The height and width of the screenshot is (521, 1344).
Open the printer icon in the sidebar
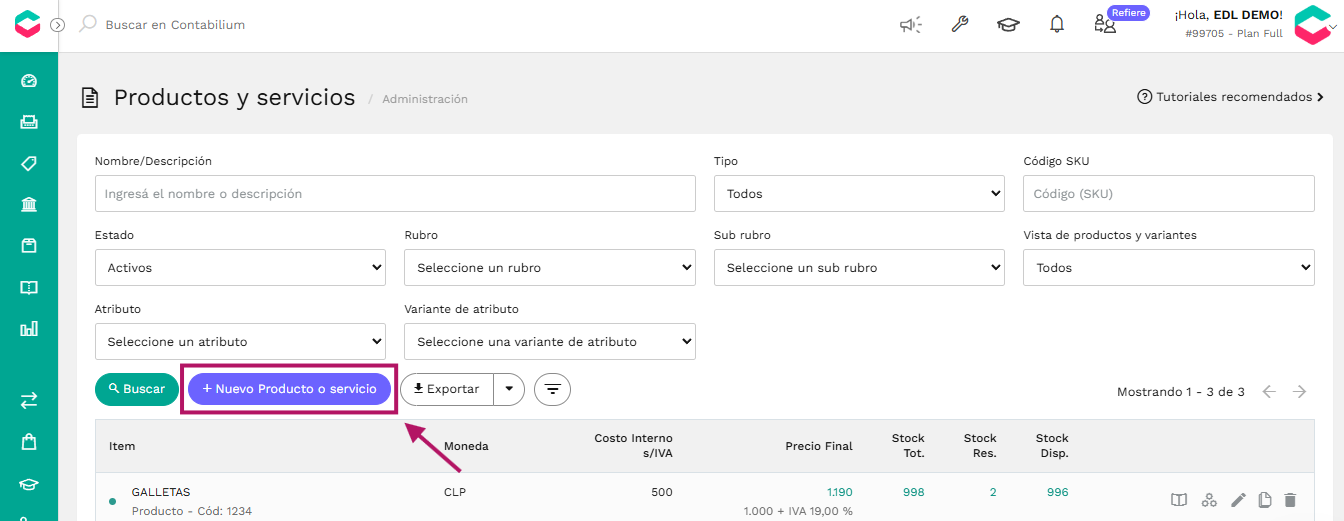click(29, 122)
